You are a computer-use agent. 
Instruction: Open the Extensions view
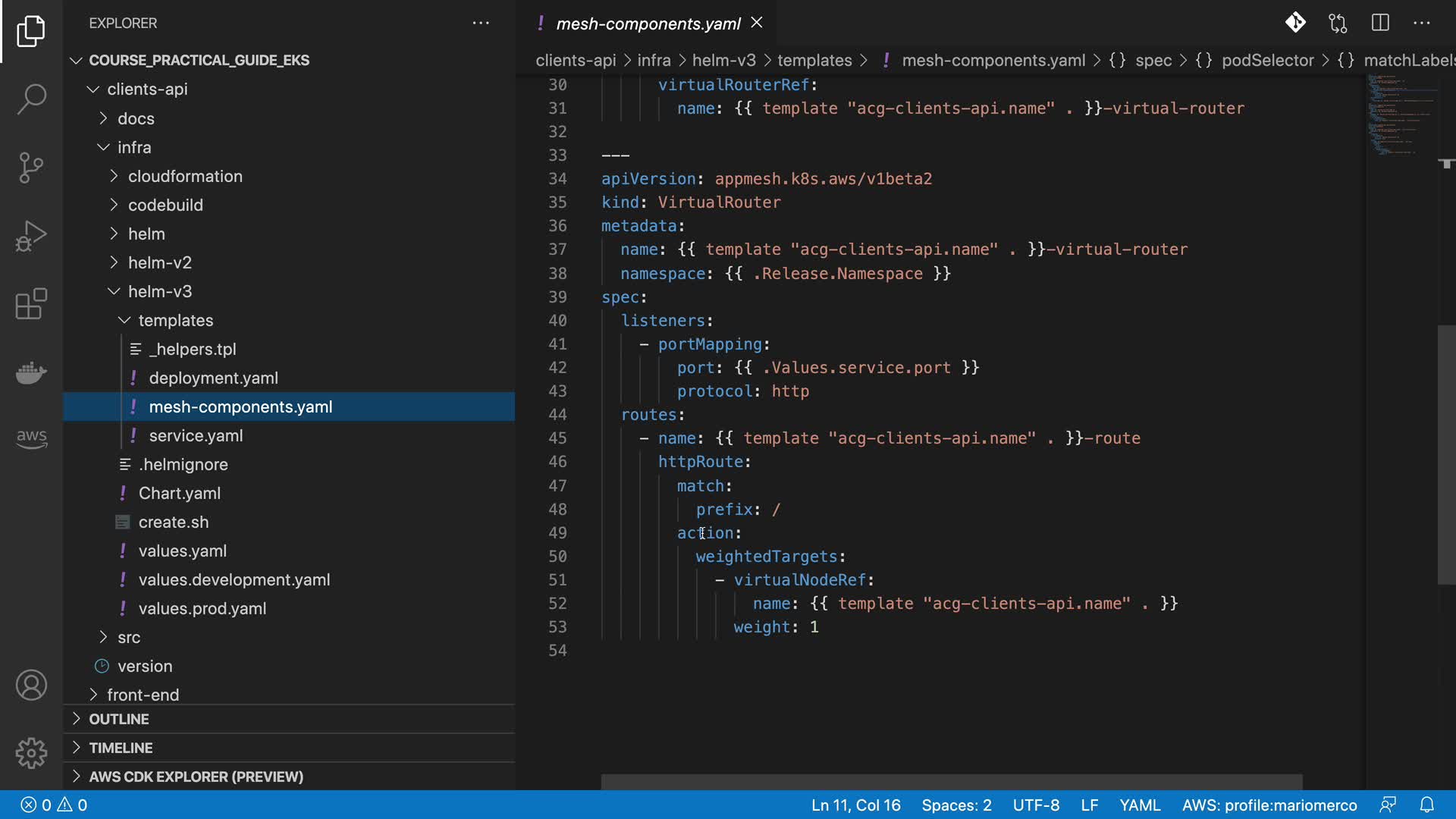point(31,304)
